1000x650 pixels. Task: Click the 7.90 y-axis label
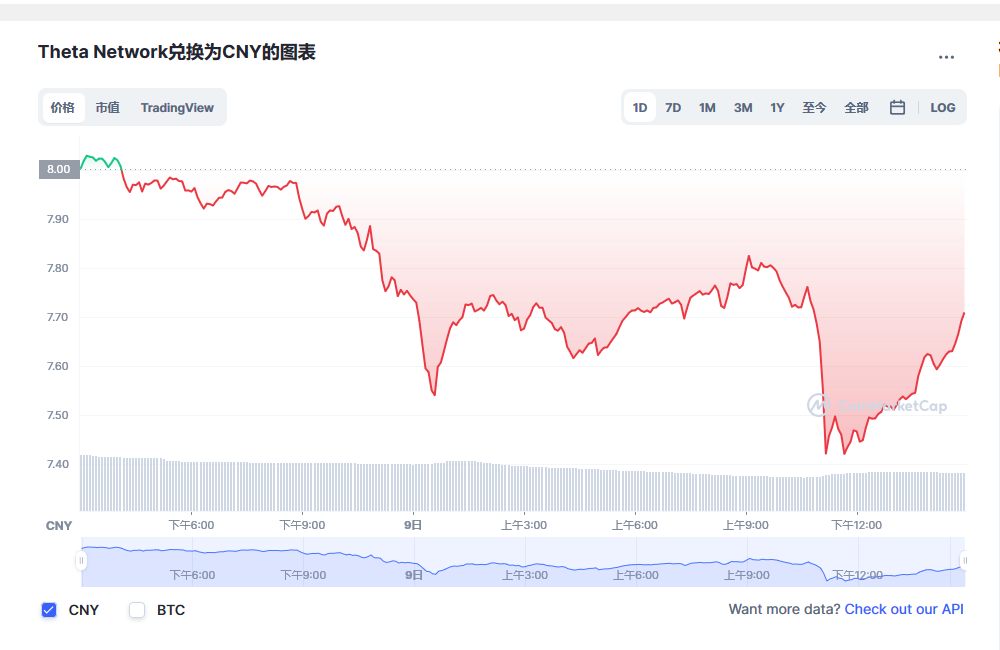tap(57, 219)
